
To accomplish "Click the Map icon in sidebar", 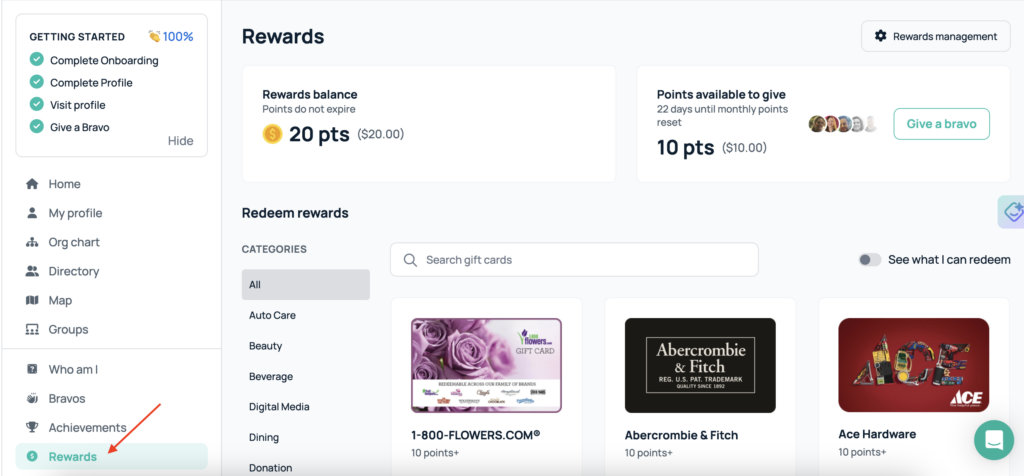I will (x=32, y=300).
